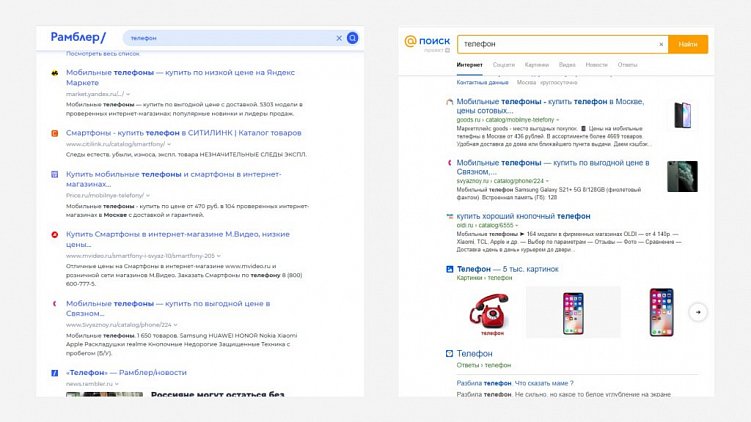Open Купить мобильные телефоны и смартфоны link
Image resolution: width=751 pixels, height=422 pixels.
coord(173,179)
